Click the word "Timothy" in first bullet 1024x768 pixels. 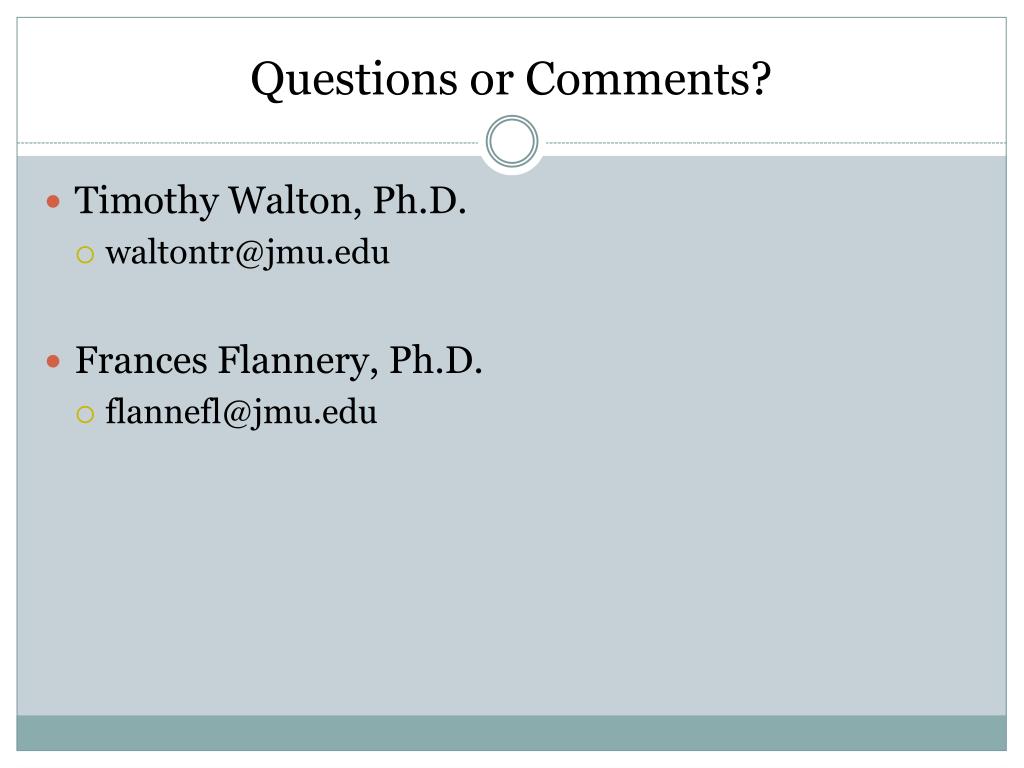[147, 201]
